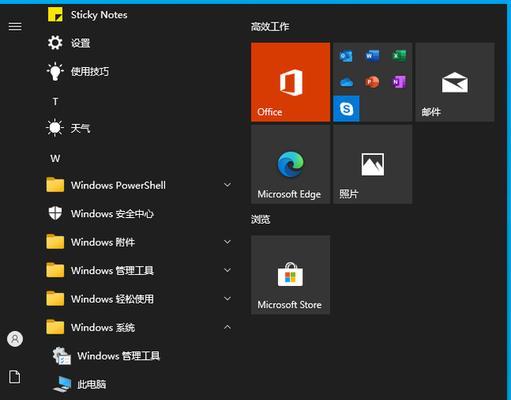Open 天气 sun icon

coord(55,128)
